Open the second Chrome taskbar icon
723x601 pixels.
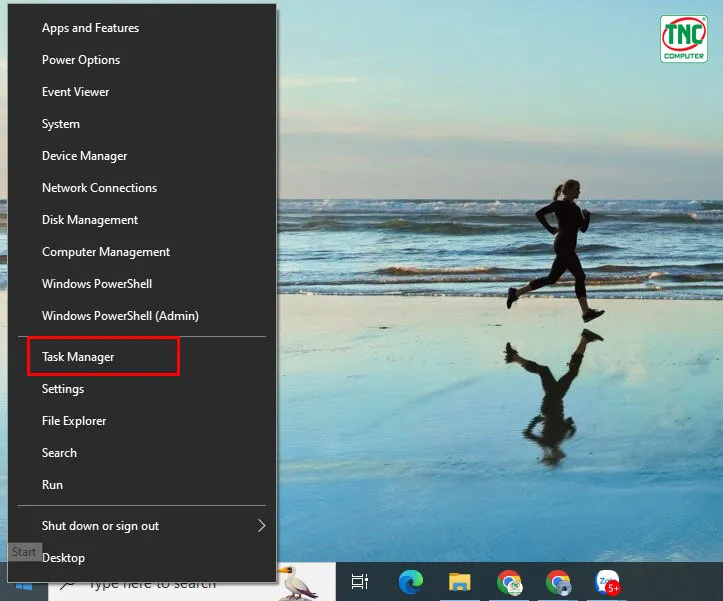pyautogui.click(x=558, y=582)
